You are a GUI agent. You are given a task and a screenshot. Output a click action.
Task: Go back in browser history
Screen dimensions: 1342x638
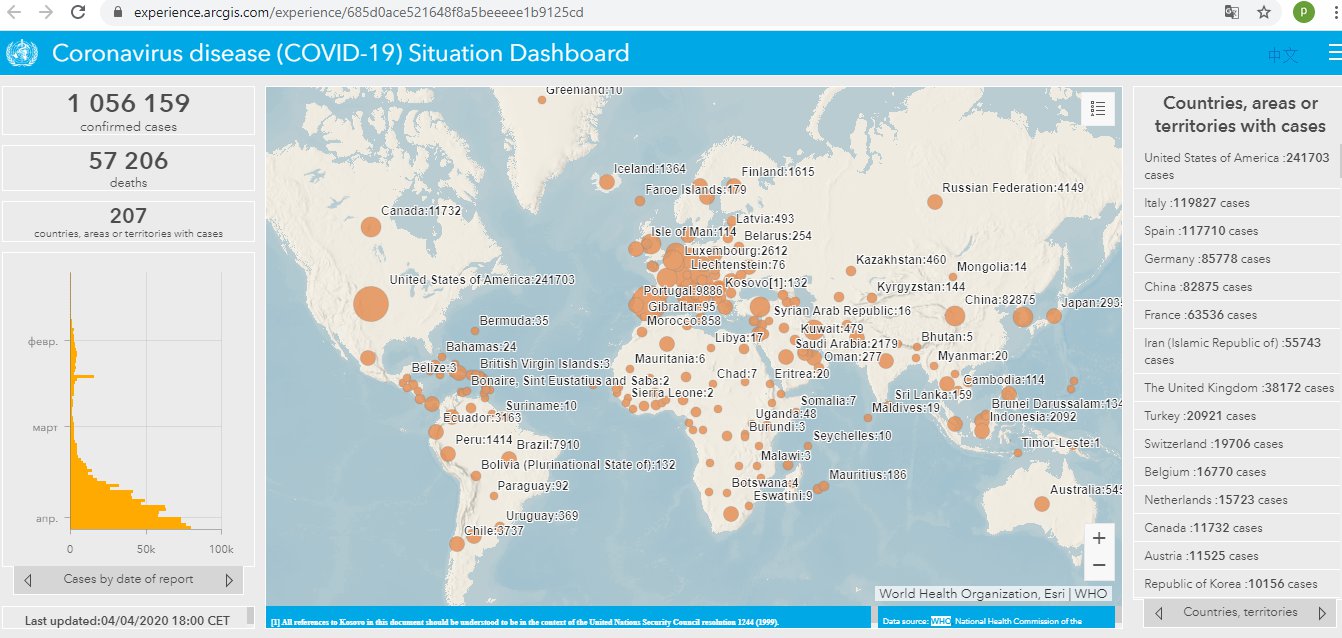pos(14,13)
